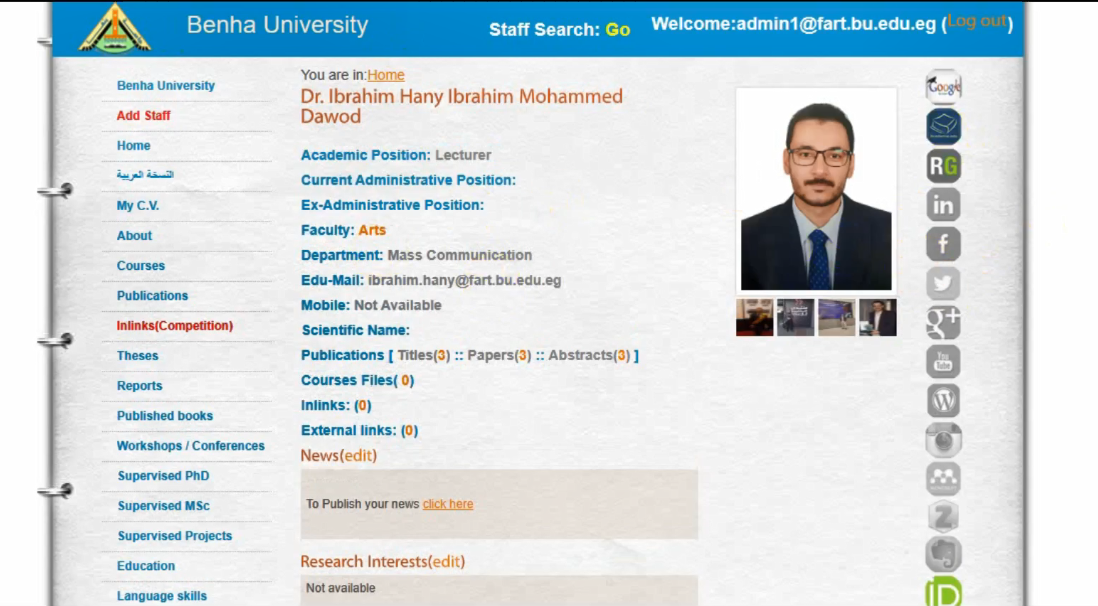Screen dimensions: 1098x606
Task: Click the staff name heading
Action: pyautogui.click(x=461, y=106)
